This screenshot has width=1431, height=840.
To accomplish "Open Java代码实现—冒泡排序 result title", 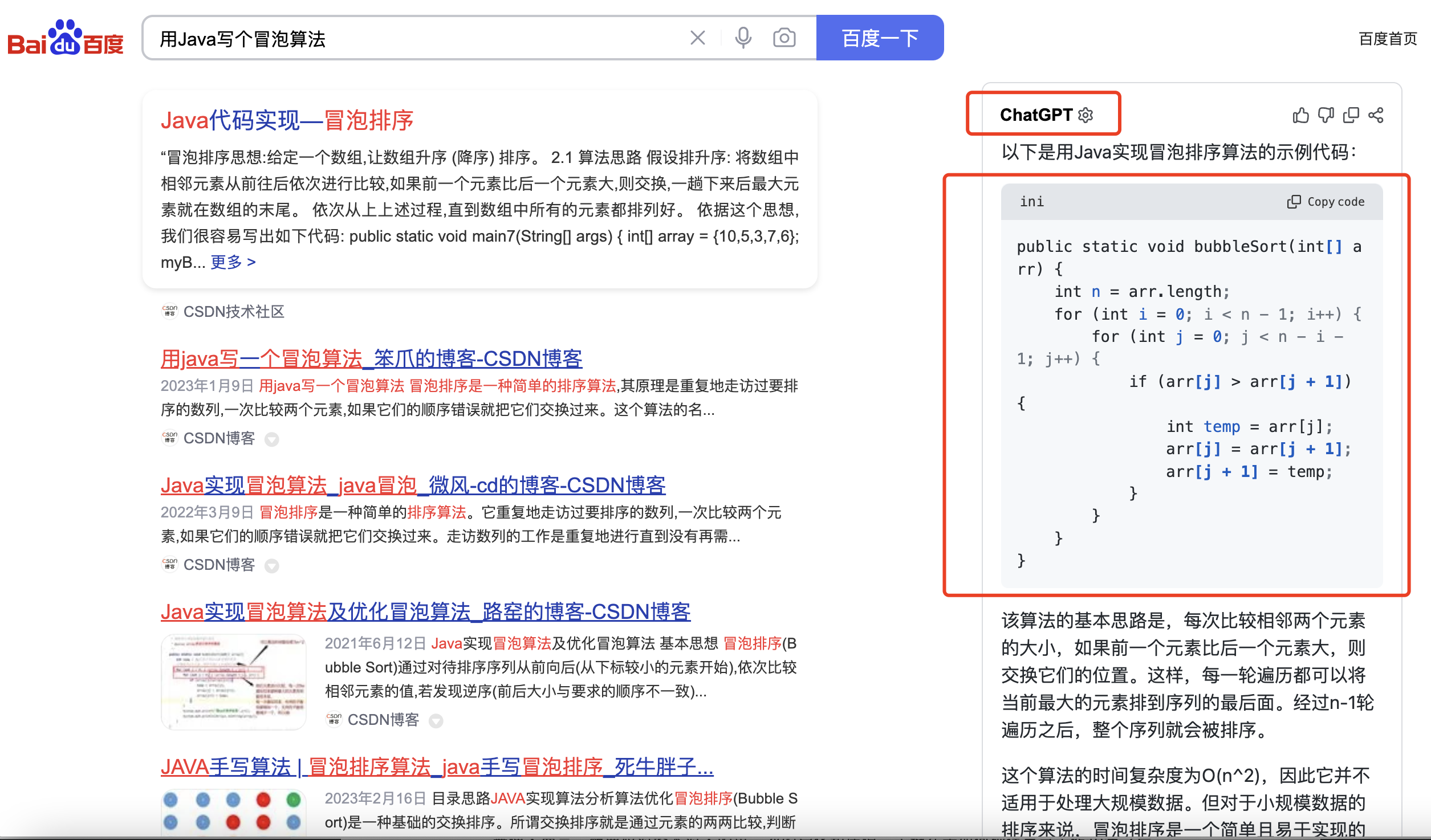I will point(287,121).
